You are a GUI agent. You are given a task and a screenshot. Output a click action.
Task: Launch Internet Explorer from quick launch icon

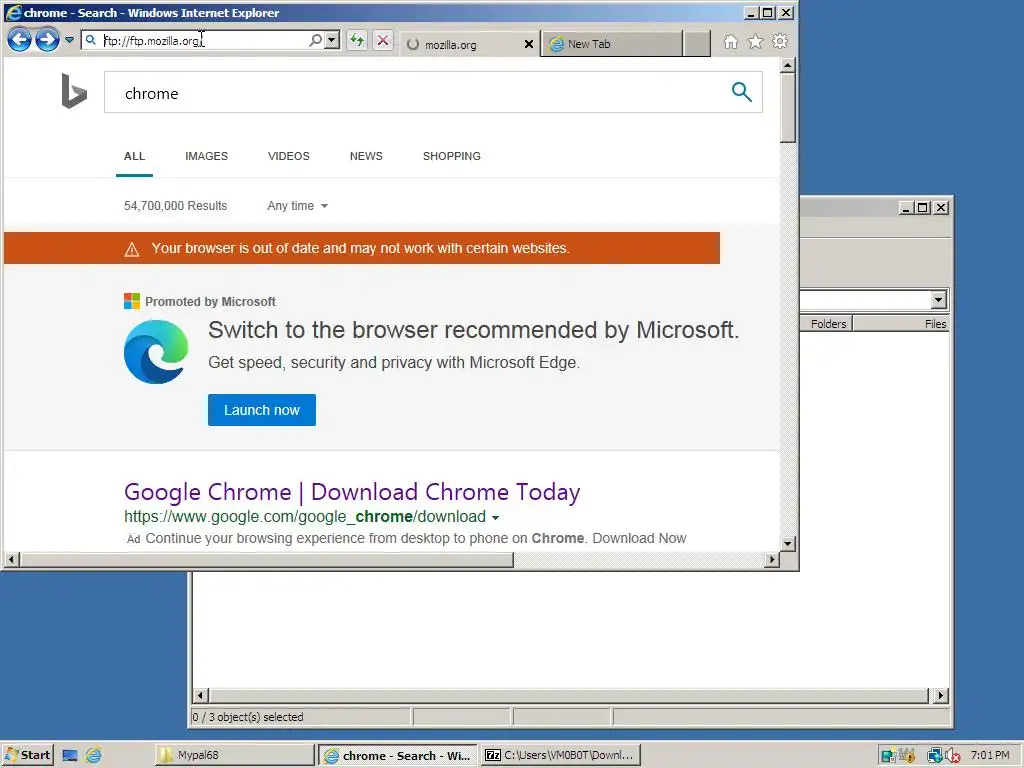tap(93, 756)
